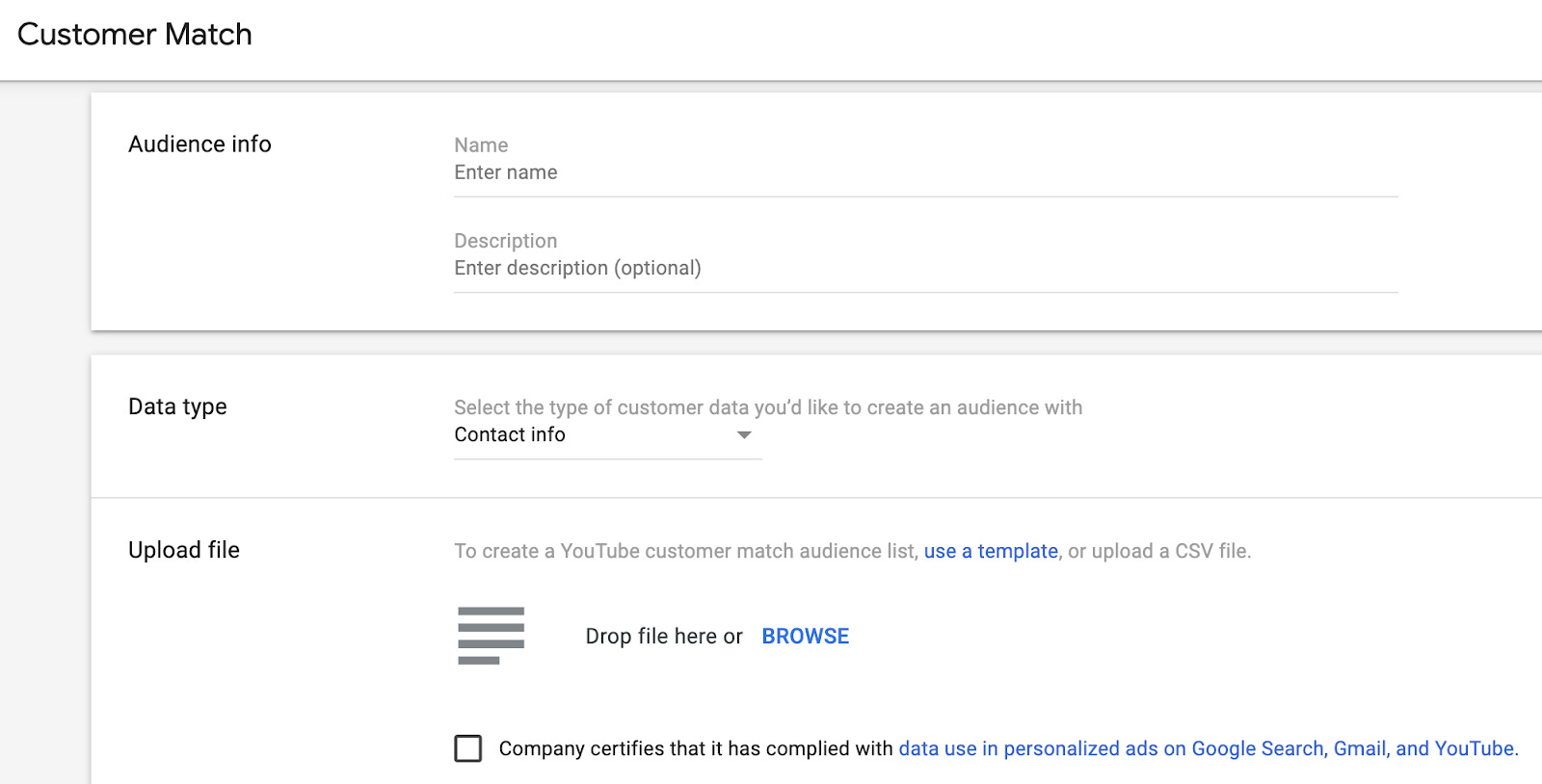
Task: Click BROWSE to choose a file
Action: (805, 637)
